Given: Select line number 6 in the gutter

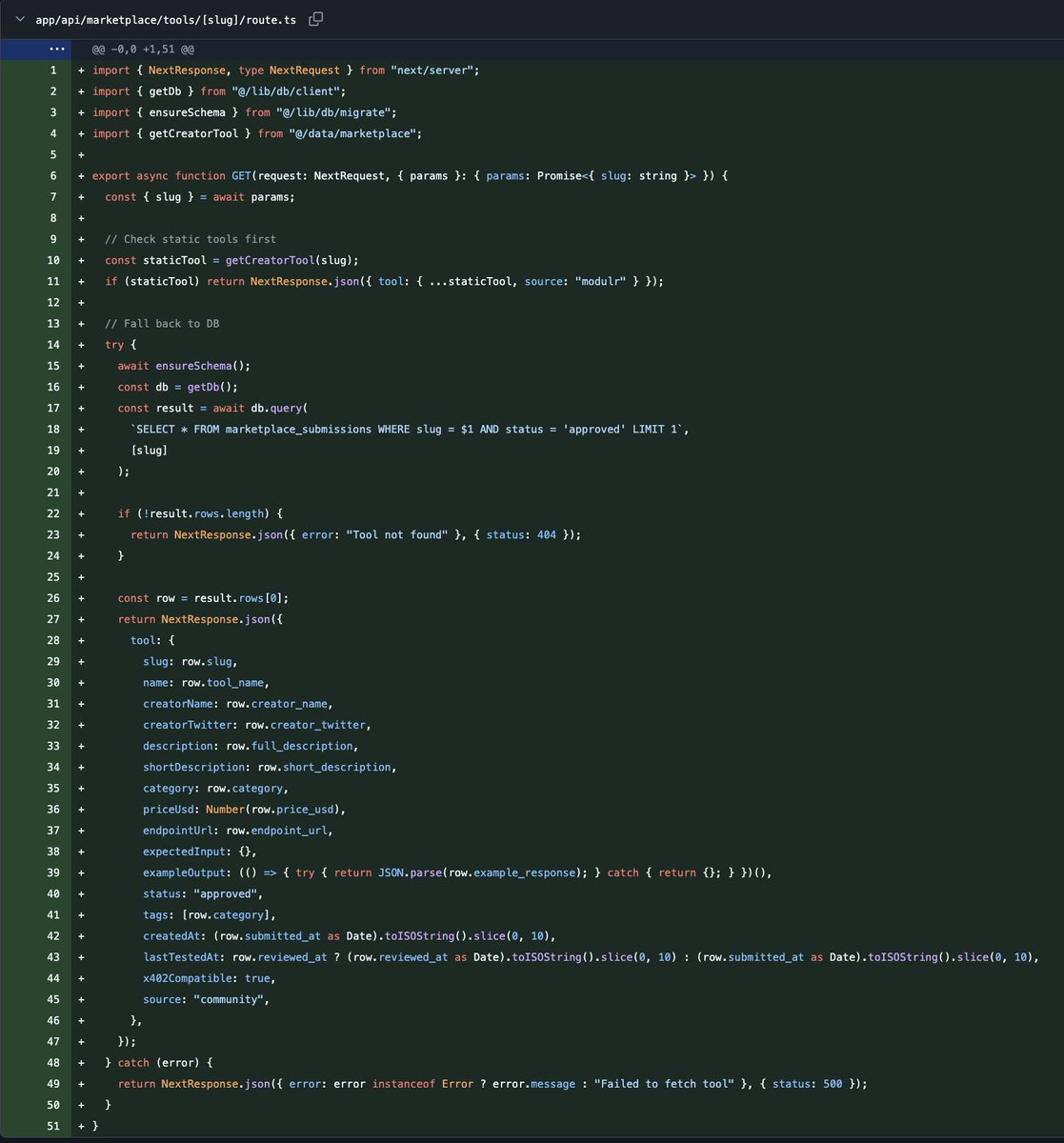Looking at the screenshot, I should click(53, 176).
